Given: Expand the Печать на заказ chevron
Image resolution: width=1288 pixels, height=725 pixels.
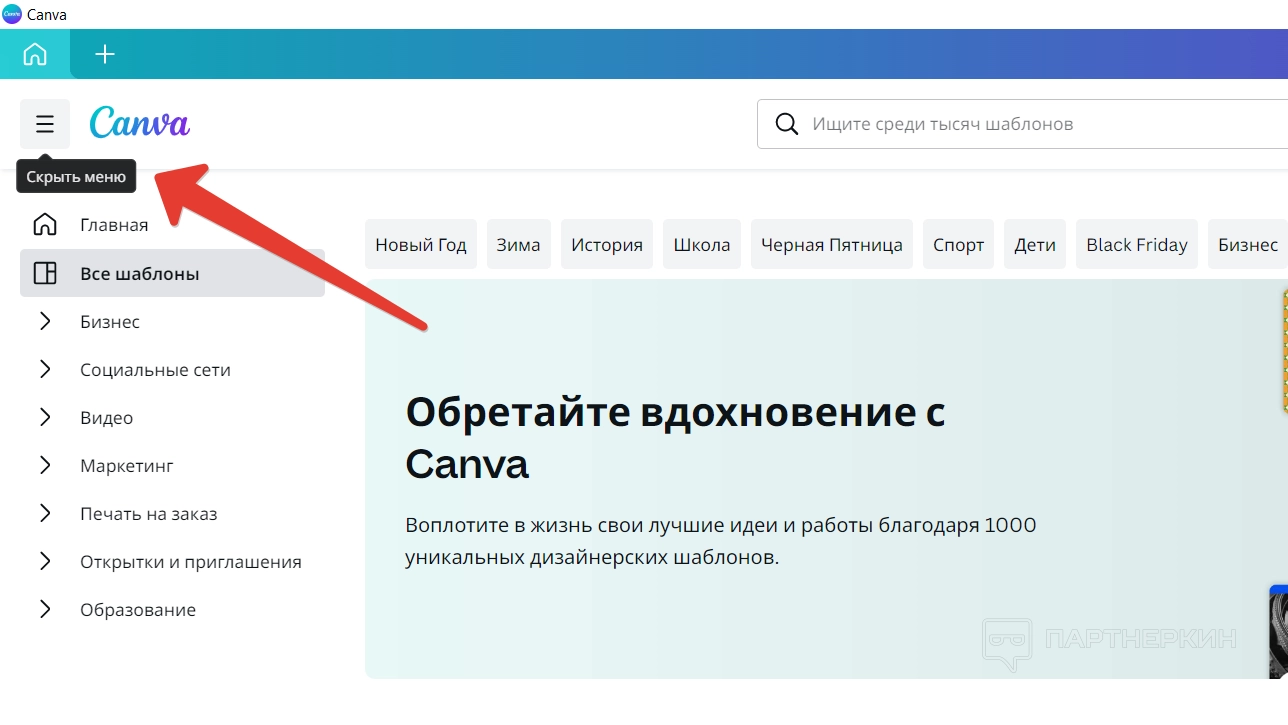Looking at the screenshot, I should pyautogui.click(x=45, y=513).
